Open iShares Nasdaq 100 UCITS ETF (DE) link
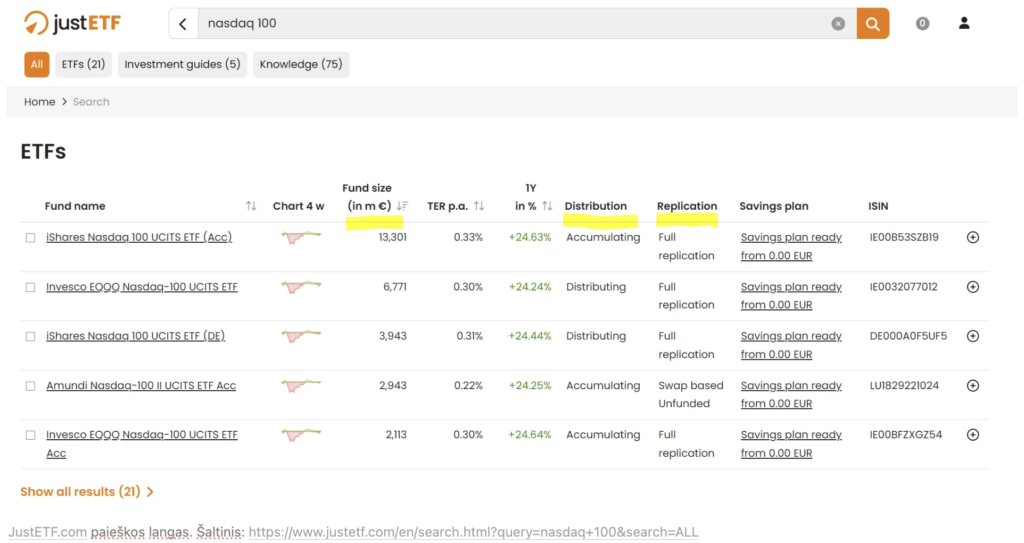 coord(135,336)
